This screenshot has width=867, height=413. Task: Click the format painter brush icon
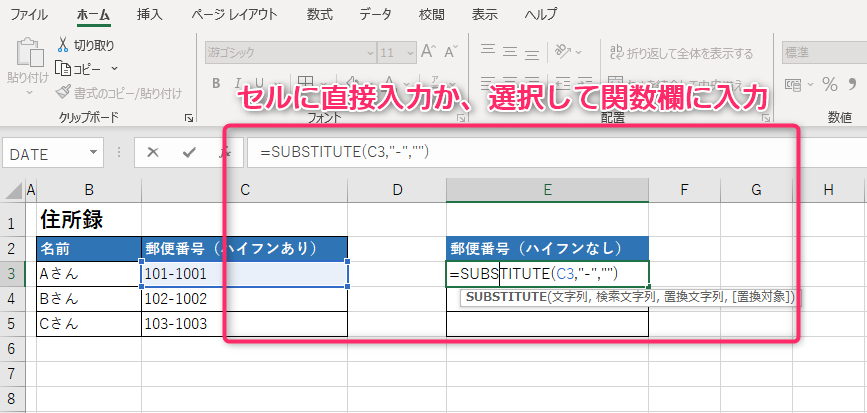[64, 92]
